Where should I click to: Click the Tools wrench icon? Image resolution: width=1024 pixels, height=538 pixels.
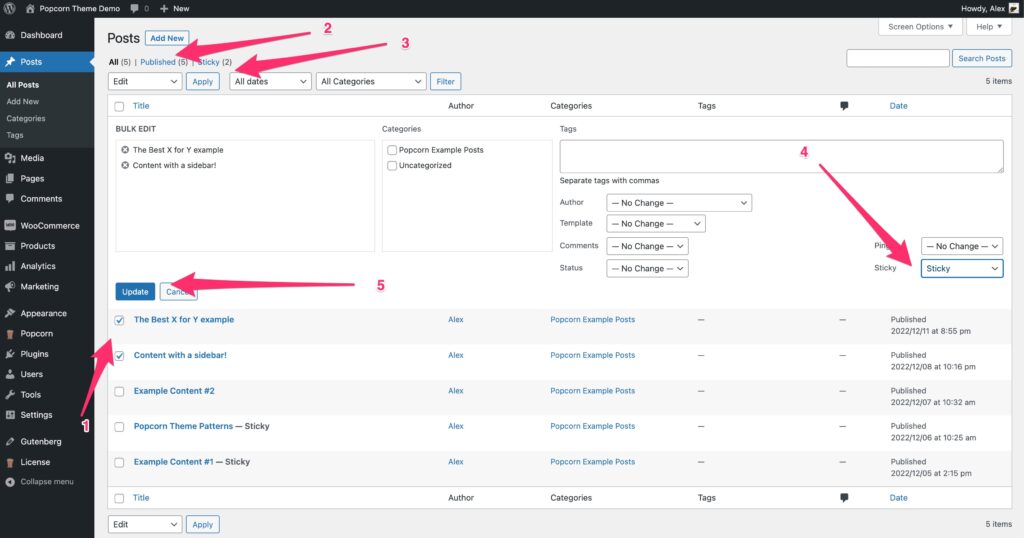(10, 394)
